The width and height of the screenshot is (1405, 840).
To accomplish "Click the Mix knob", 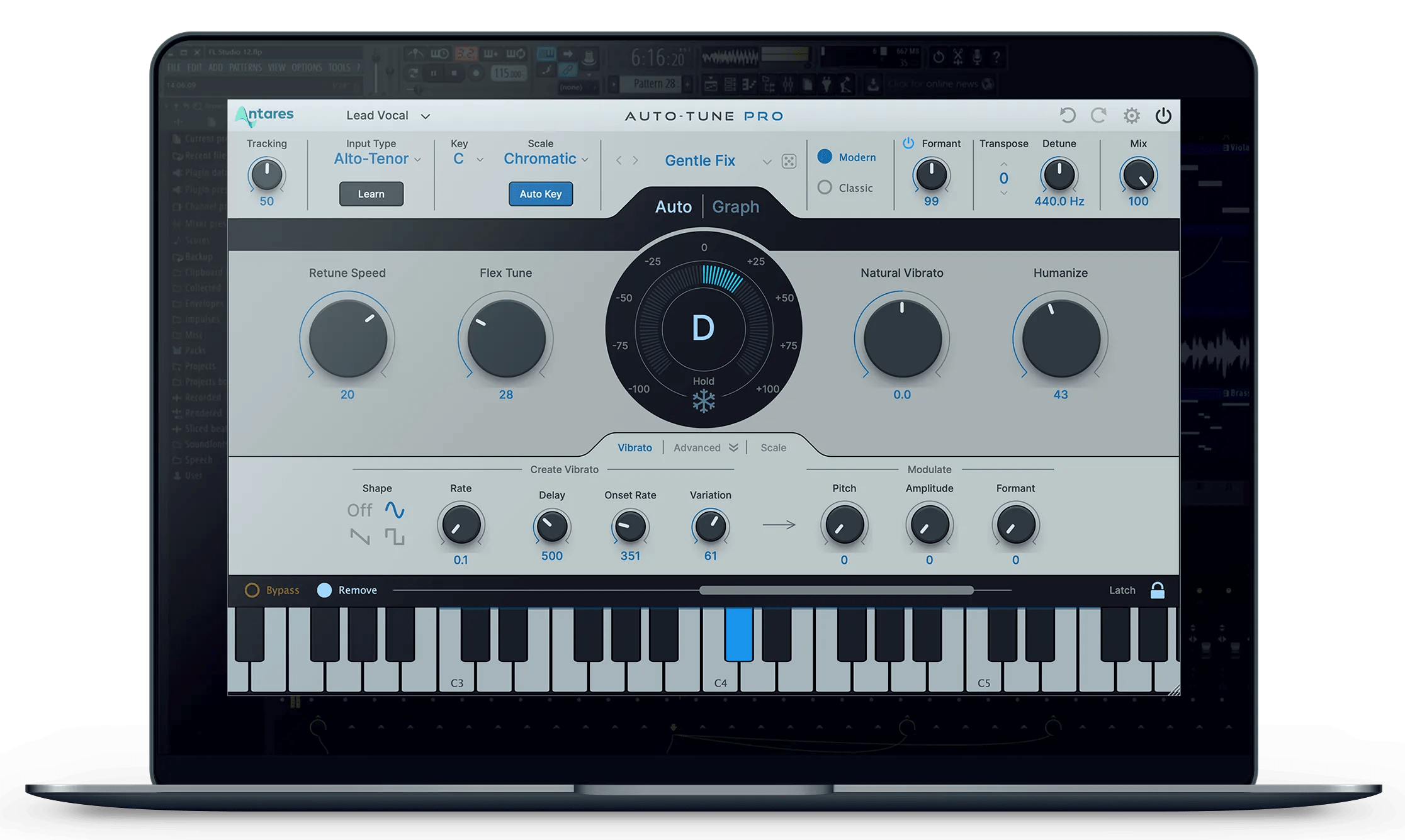I will pyautogui.click(x=1138, y=175).
